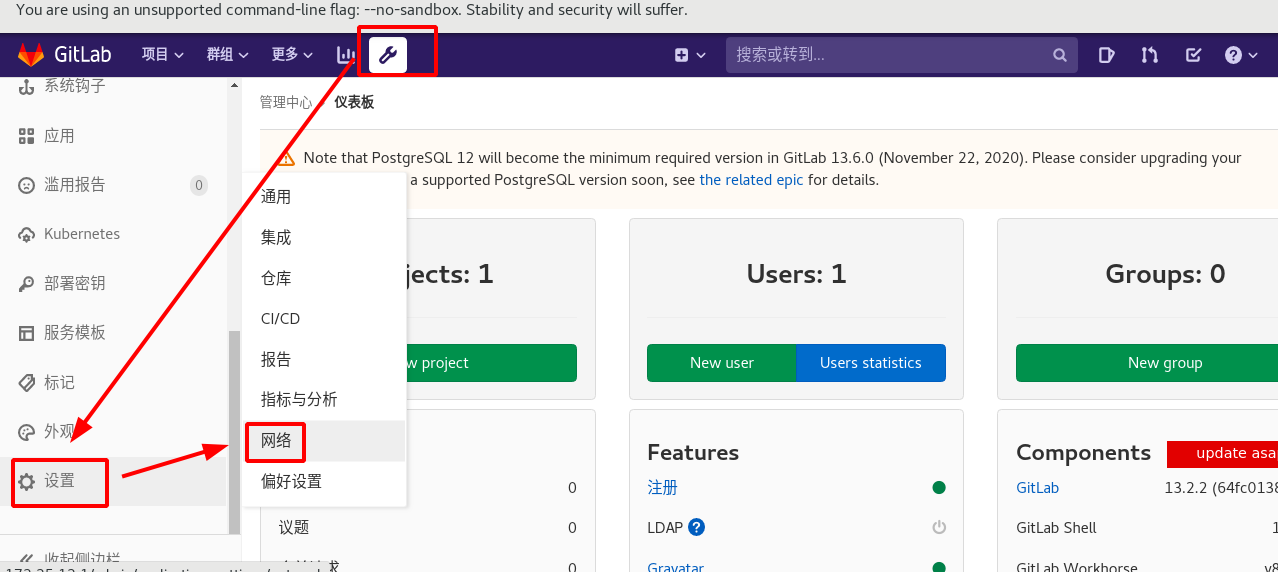Viewport: 1278px width, 572px height.
Task: Open the analytics chart icon in navbar
Action: (346, 55)
